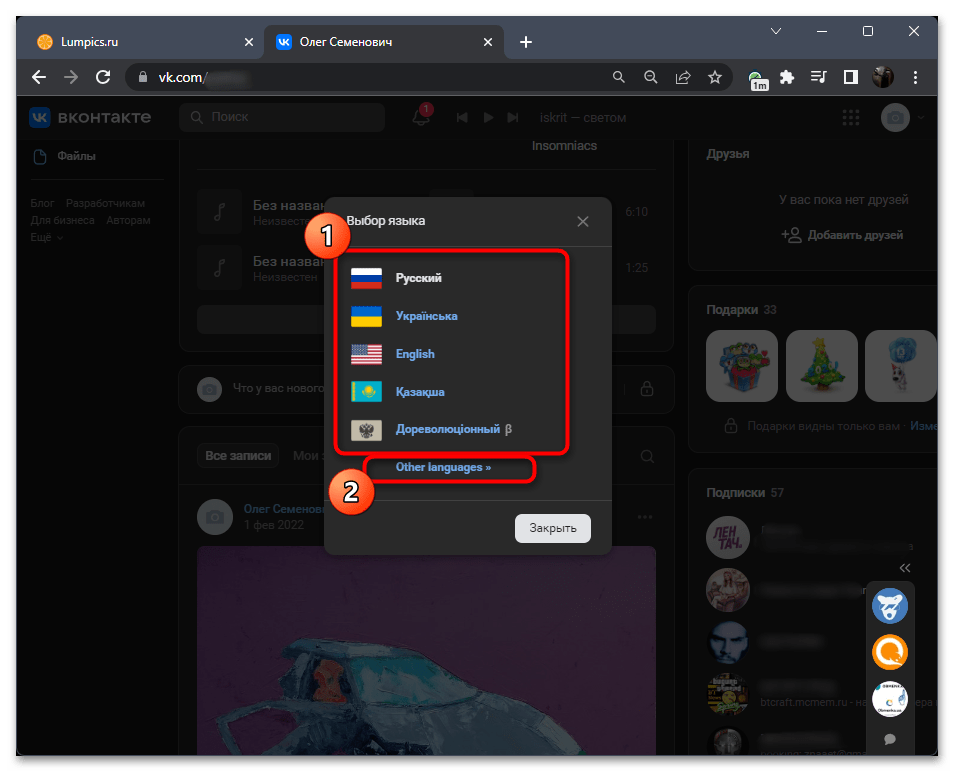Click the zoom out magnifier icon

coord(651,77)
